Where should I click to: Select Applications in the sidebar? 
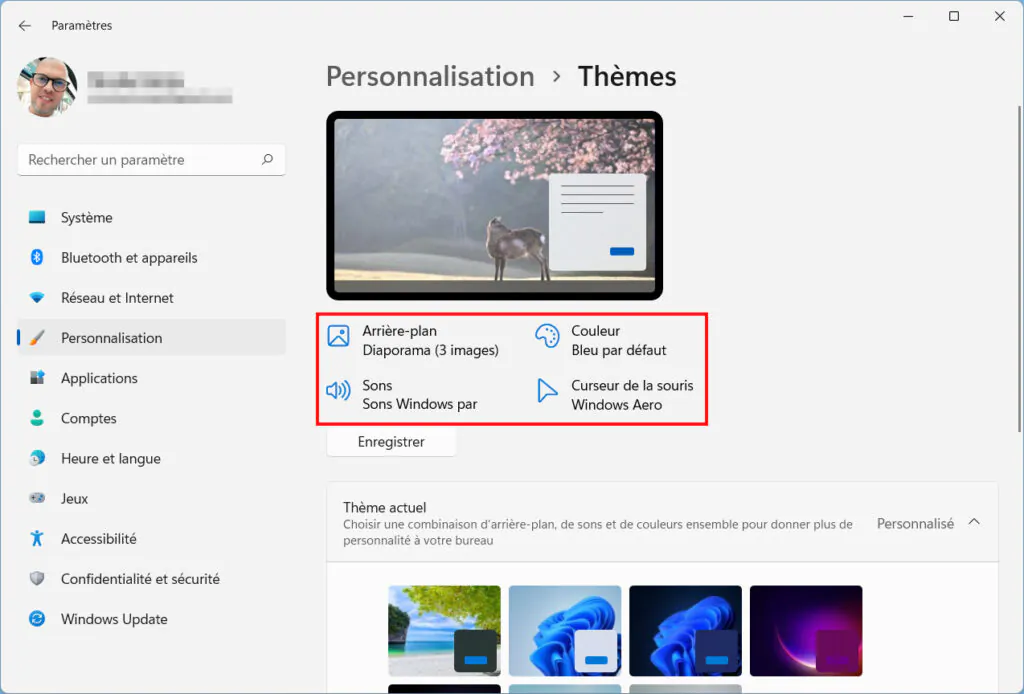click(152, 377)
